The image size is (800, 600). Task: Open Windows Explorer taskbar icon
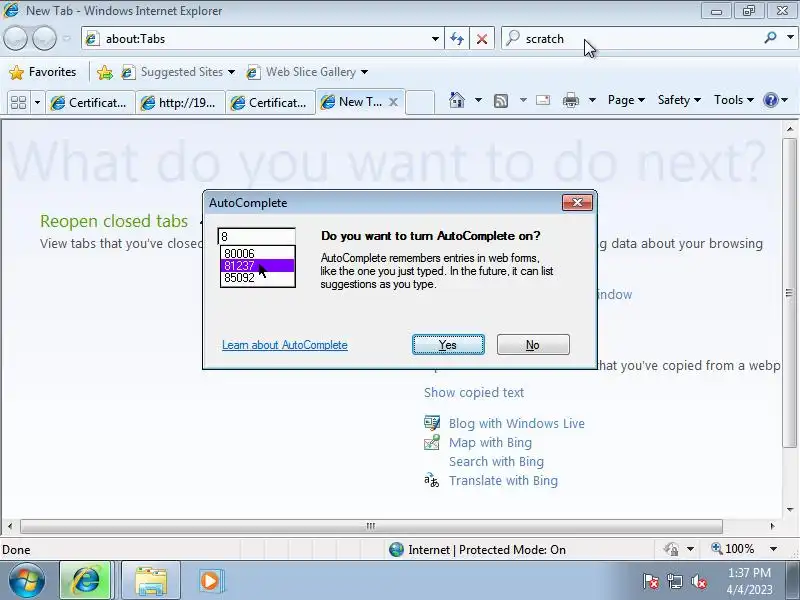coord(151,581)
